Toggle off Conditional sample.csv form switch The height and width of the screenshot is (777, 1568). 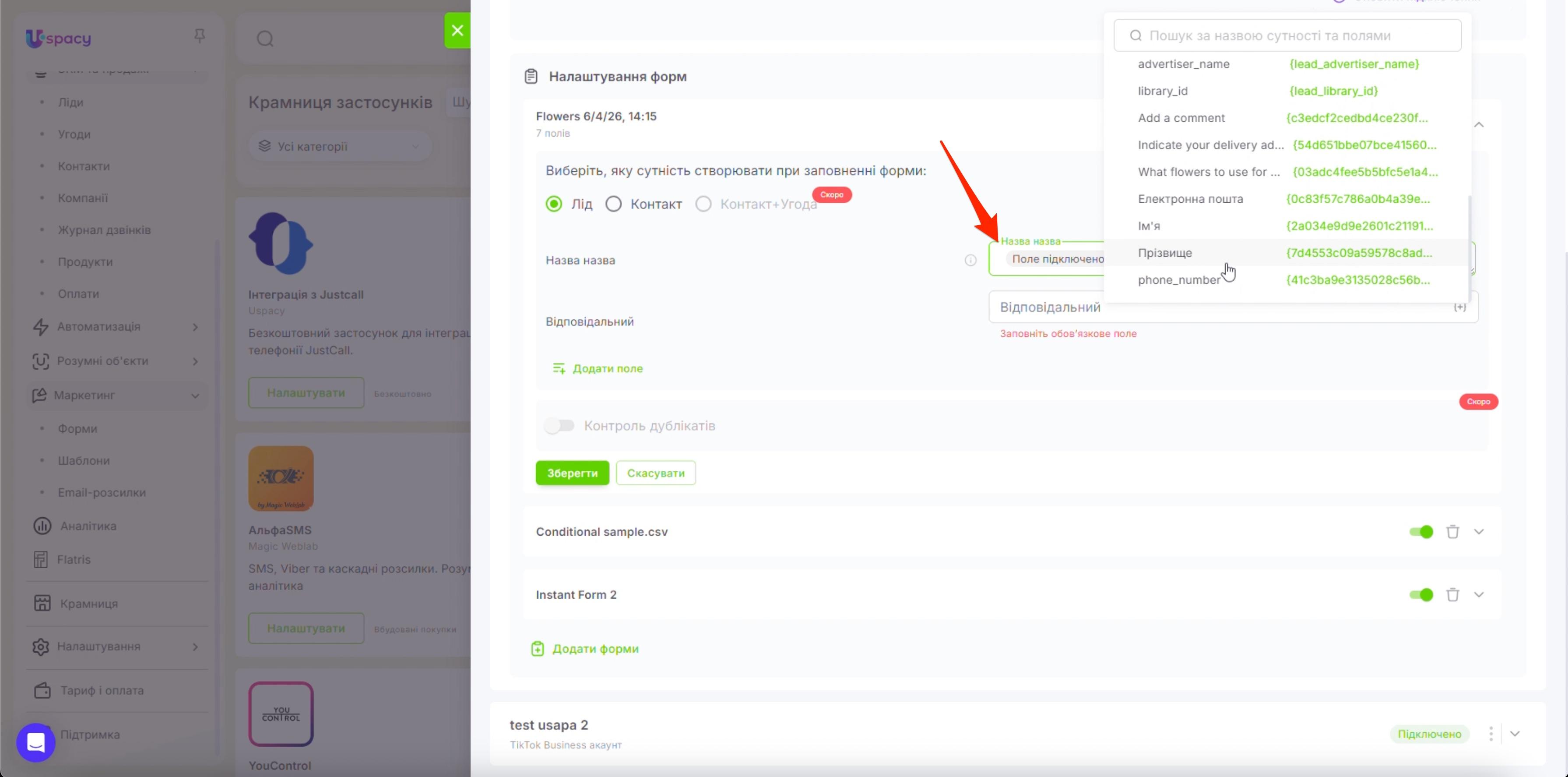point(1421,532)
